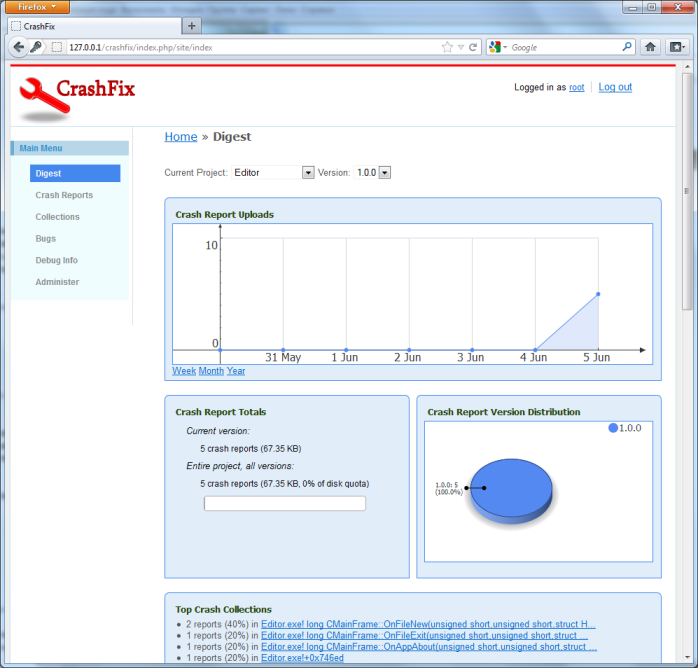Switch upload chart to Month view
This screenshot has height=668, width=698.
pyautogui.click(x=211, y=371)
